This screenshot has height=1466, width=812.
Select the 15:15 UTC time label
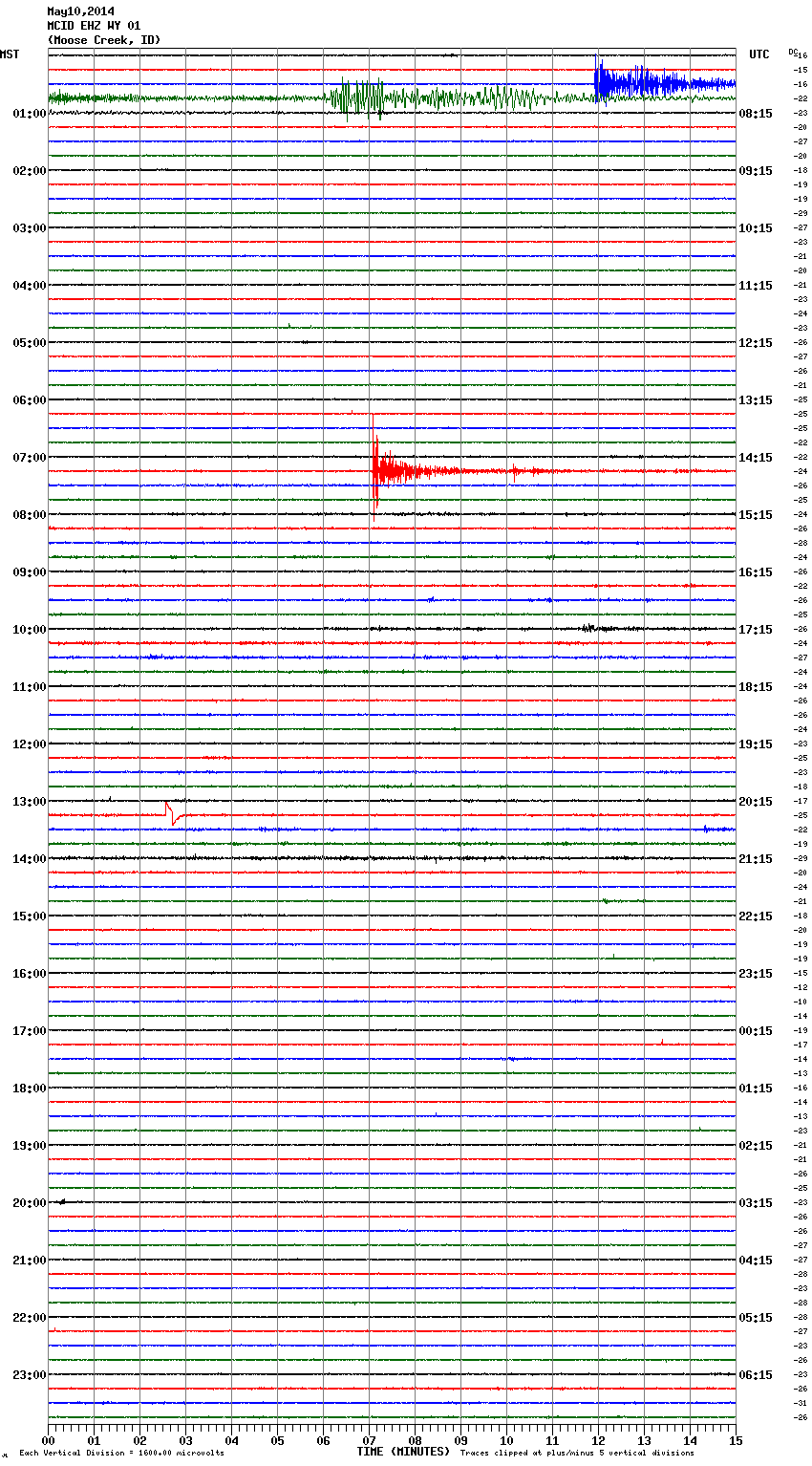coord(756,515)
